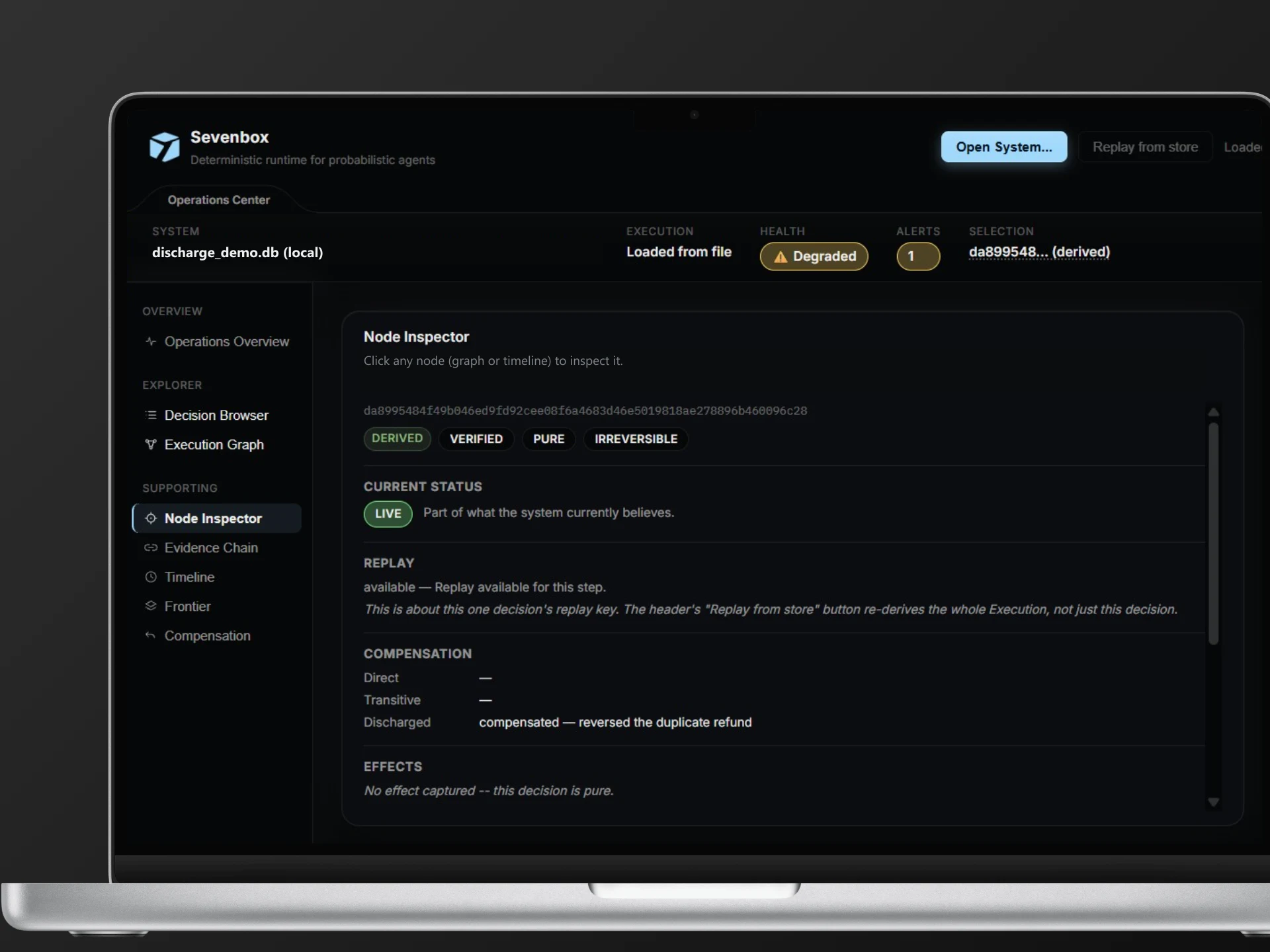Click discharge_demo.db (local) system name
This screenshot has width=1270, height=952.
pos(237,253)
